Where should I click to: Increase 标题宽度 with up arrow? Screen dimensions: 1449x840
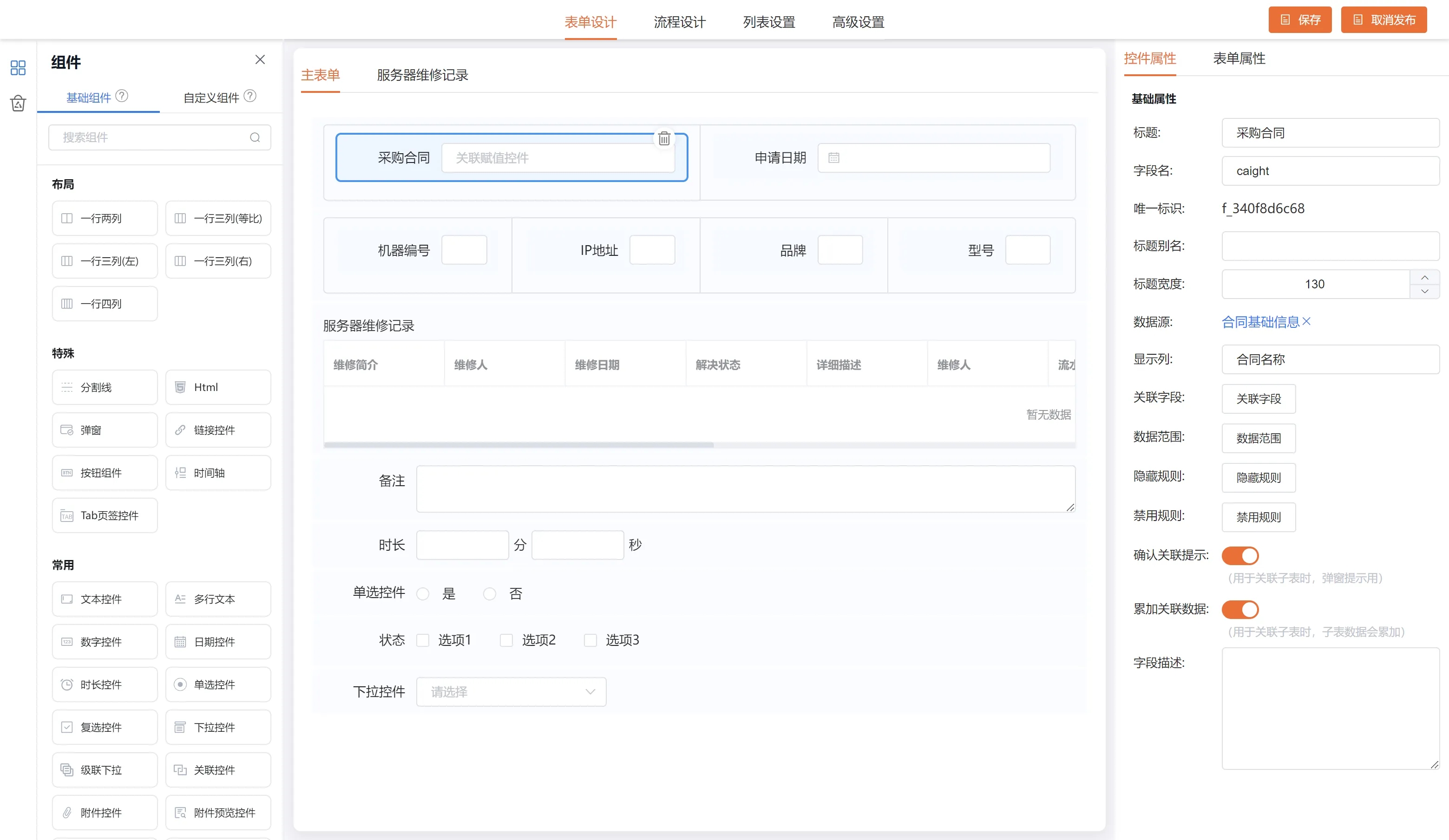point(1424,278)
